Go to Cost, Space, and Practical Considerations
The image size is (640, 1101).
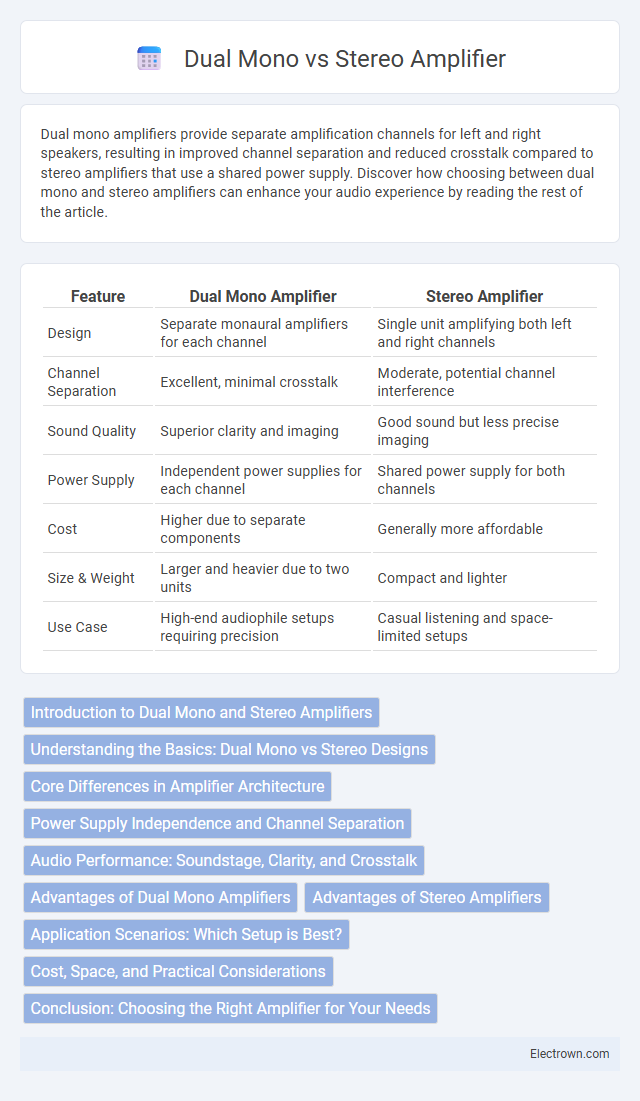[x=178, y=971]
